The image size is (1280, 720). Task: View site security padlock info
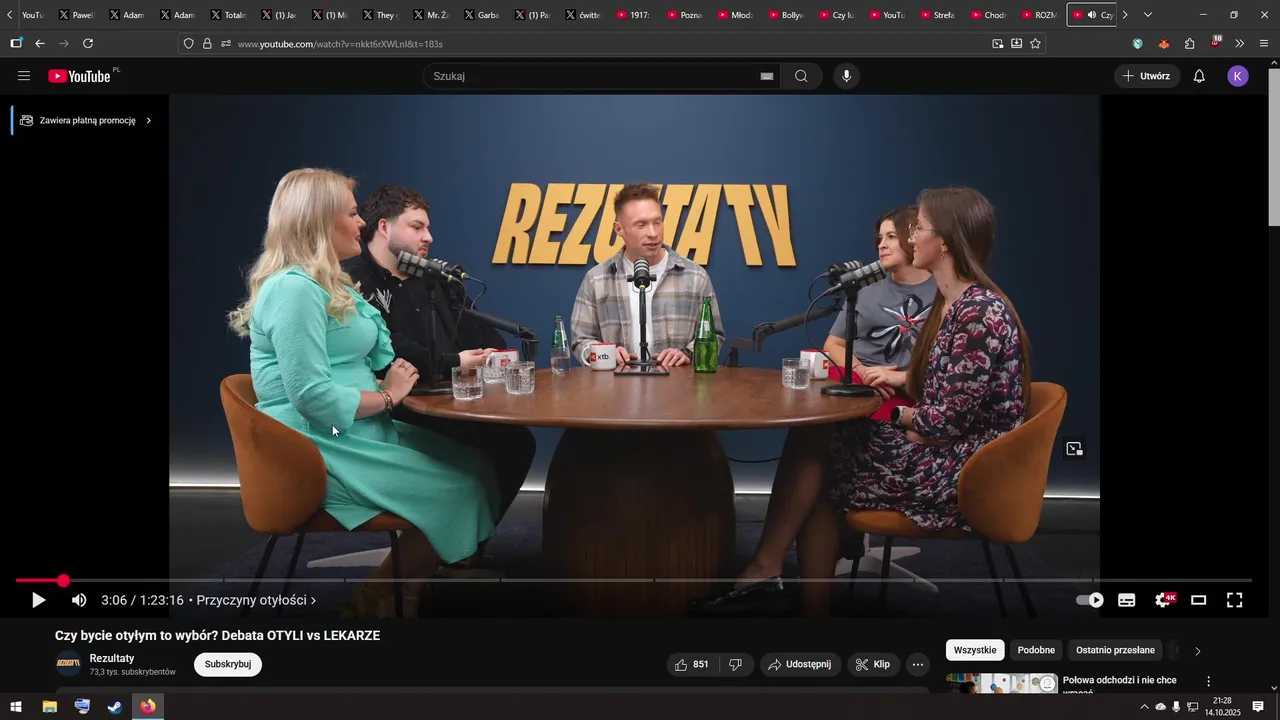[x=207, y=43]
